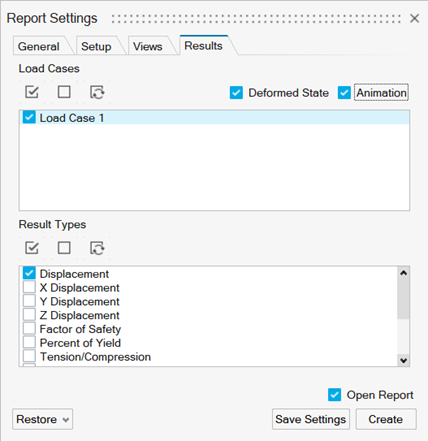Uncheck Load Case 1

29,117
